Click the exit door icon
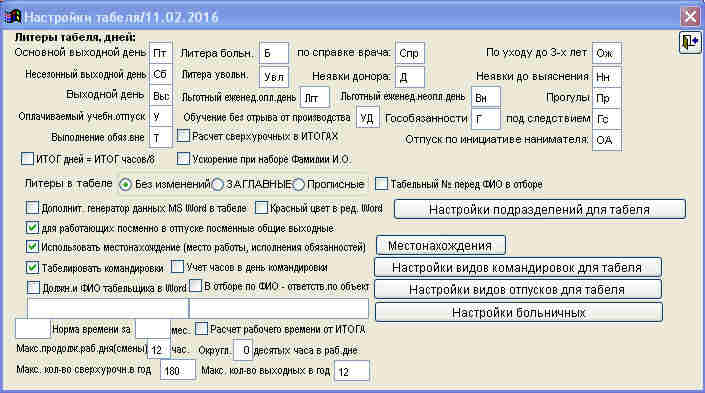This screenshot has width=705, height=393. pos(689,42)
